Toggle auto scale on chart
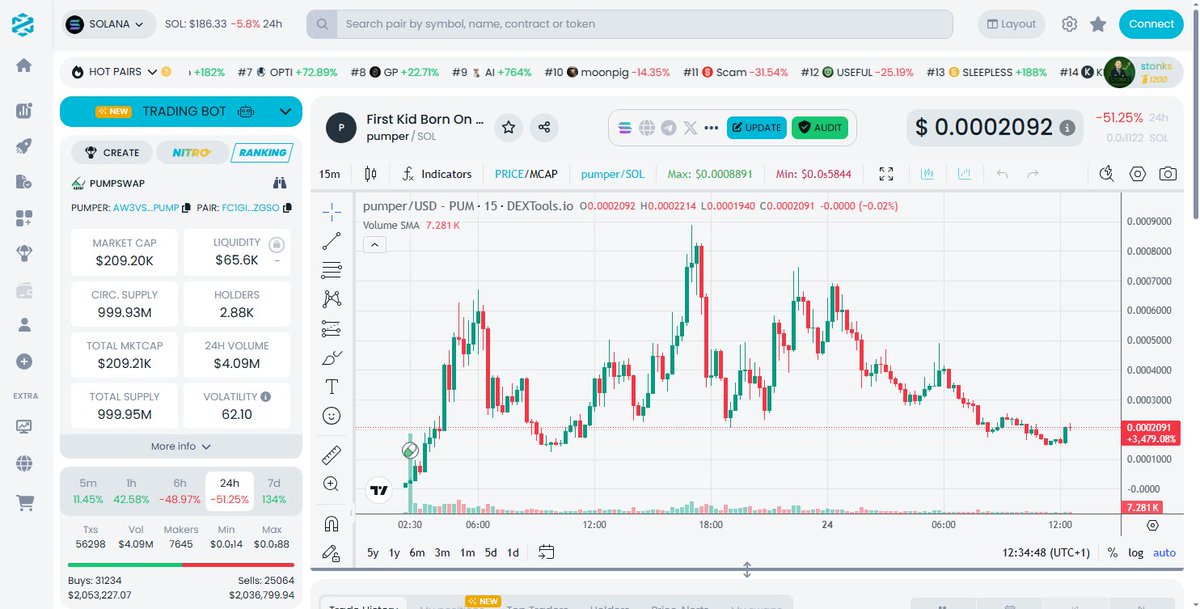This screenshot has height=609, width=1200. (1164, 552)
